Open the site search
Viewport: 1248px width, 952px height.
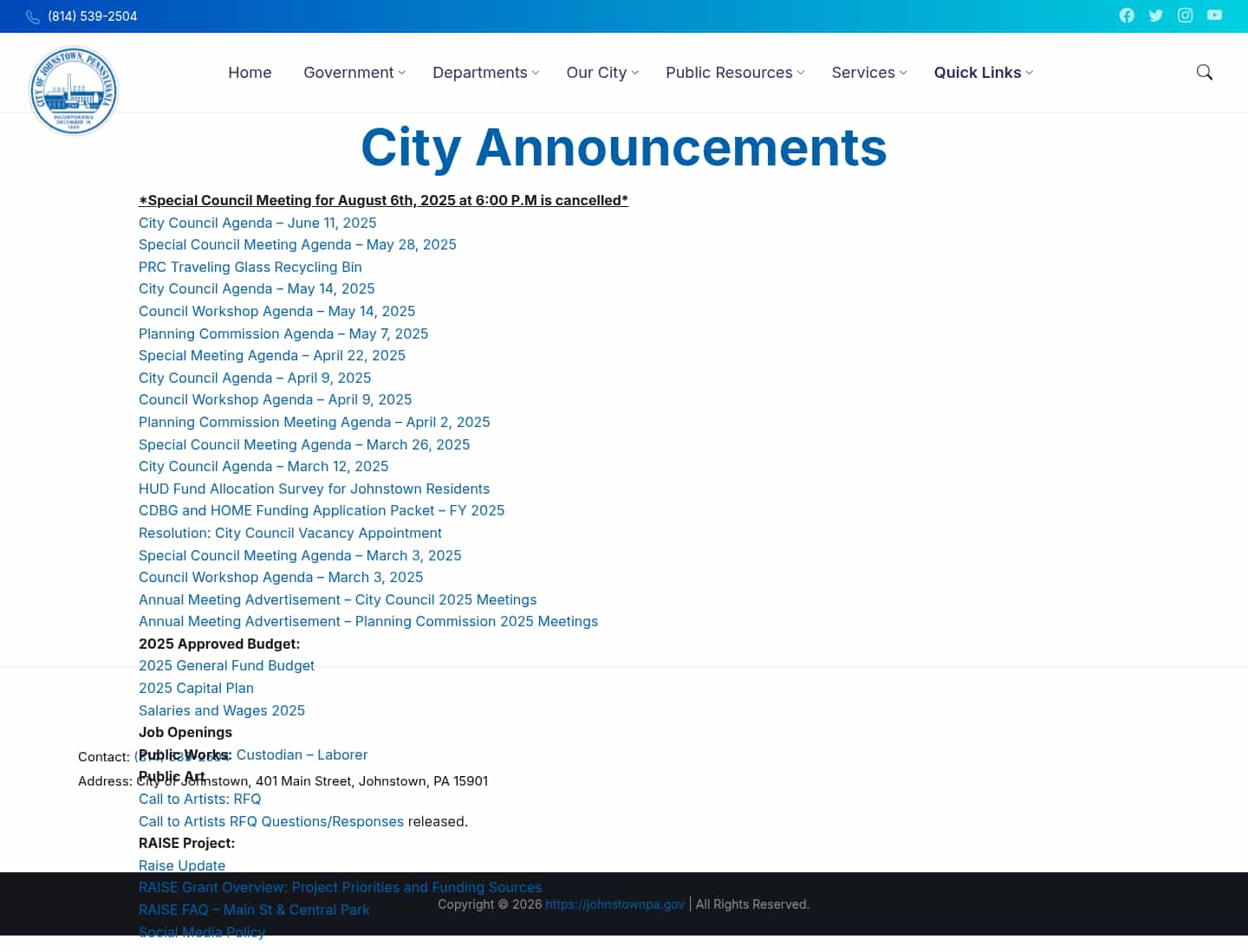point(1205,73)
